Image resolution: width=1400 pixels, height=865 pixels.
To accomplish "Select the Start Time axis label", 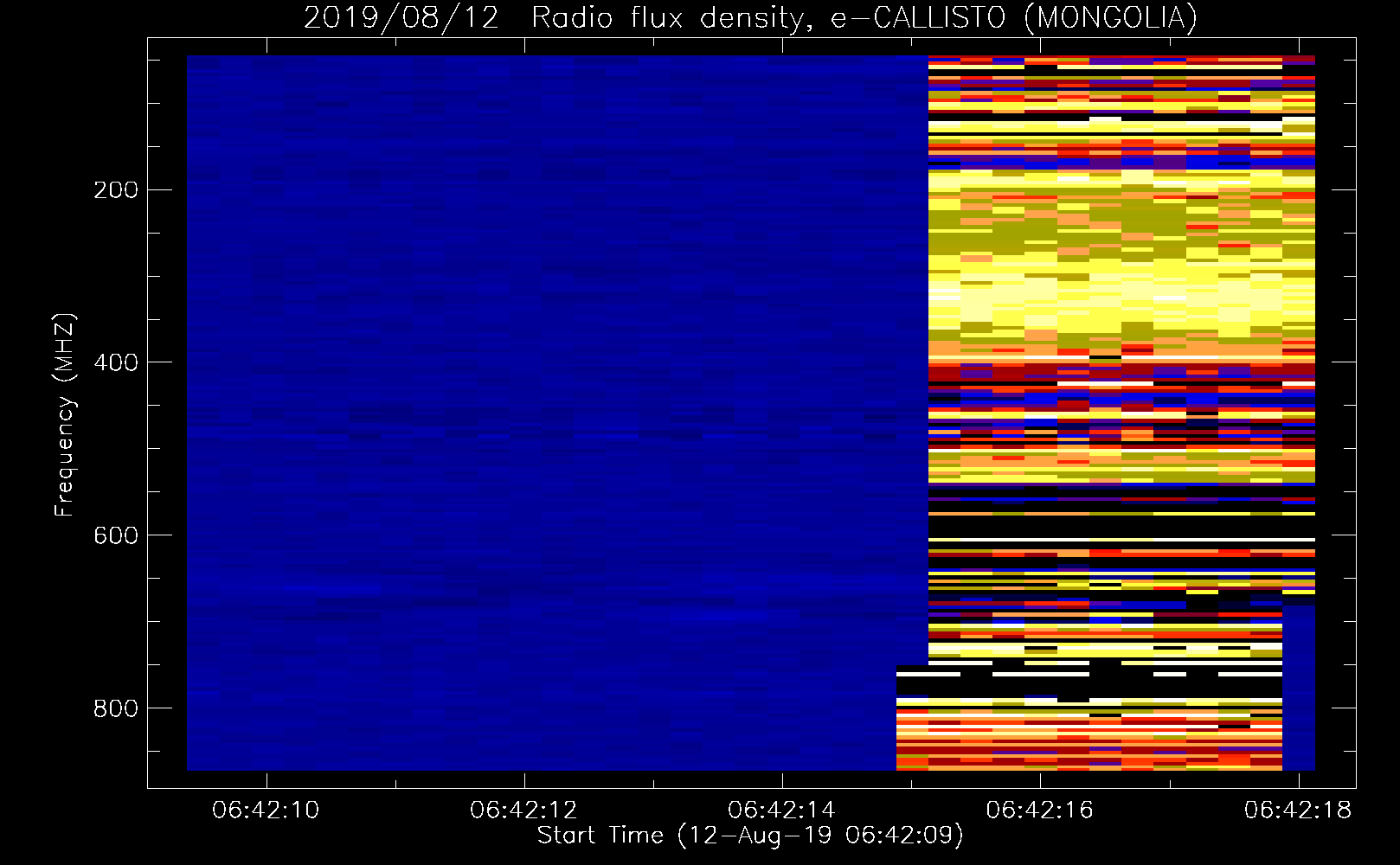I will tap(750, 836).
